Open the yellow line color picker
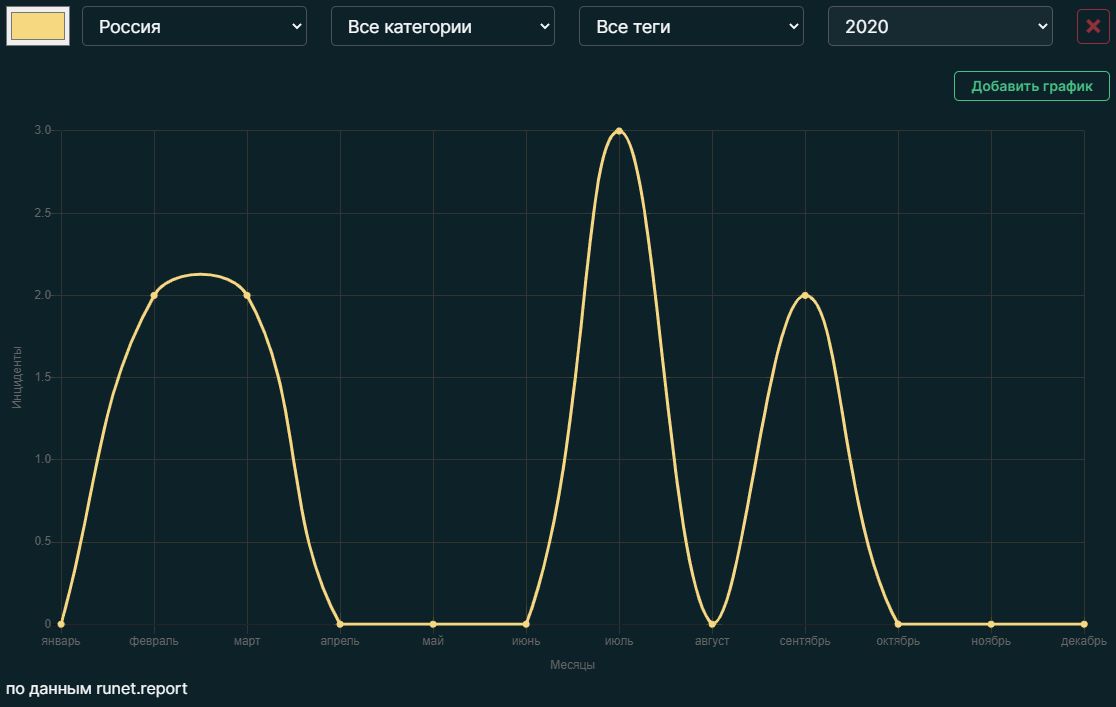The height and width of the screenshot is (707, 1116). [38, 27]
